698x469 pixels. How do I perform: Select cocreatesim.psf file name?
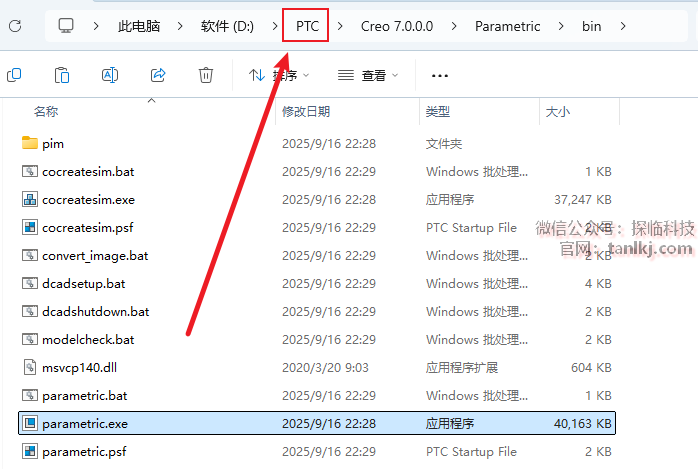click(88, 227)
